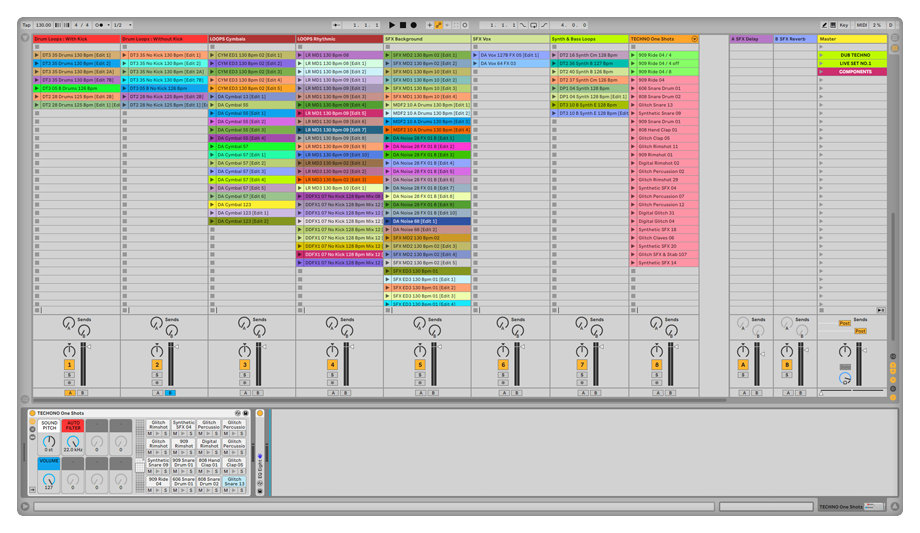Viewport: 920px width, 533px height.
Task: Click the Play button in the transport
Action: [x=392, y=25]
